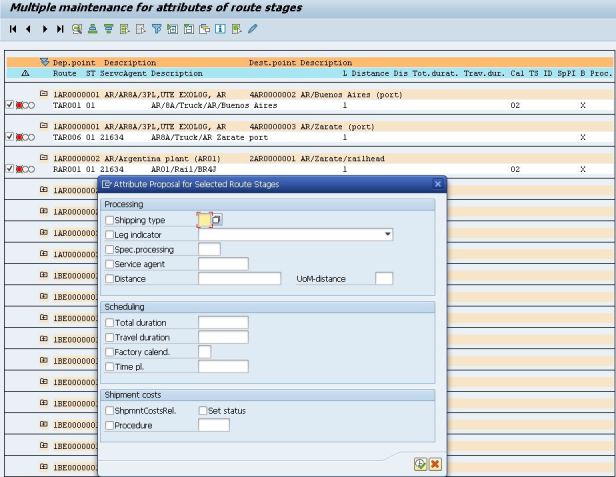The height and width of the screenshot is (477, 616).
Task: Expand the 1AU000000 route folder
Action: pos(43,254)
